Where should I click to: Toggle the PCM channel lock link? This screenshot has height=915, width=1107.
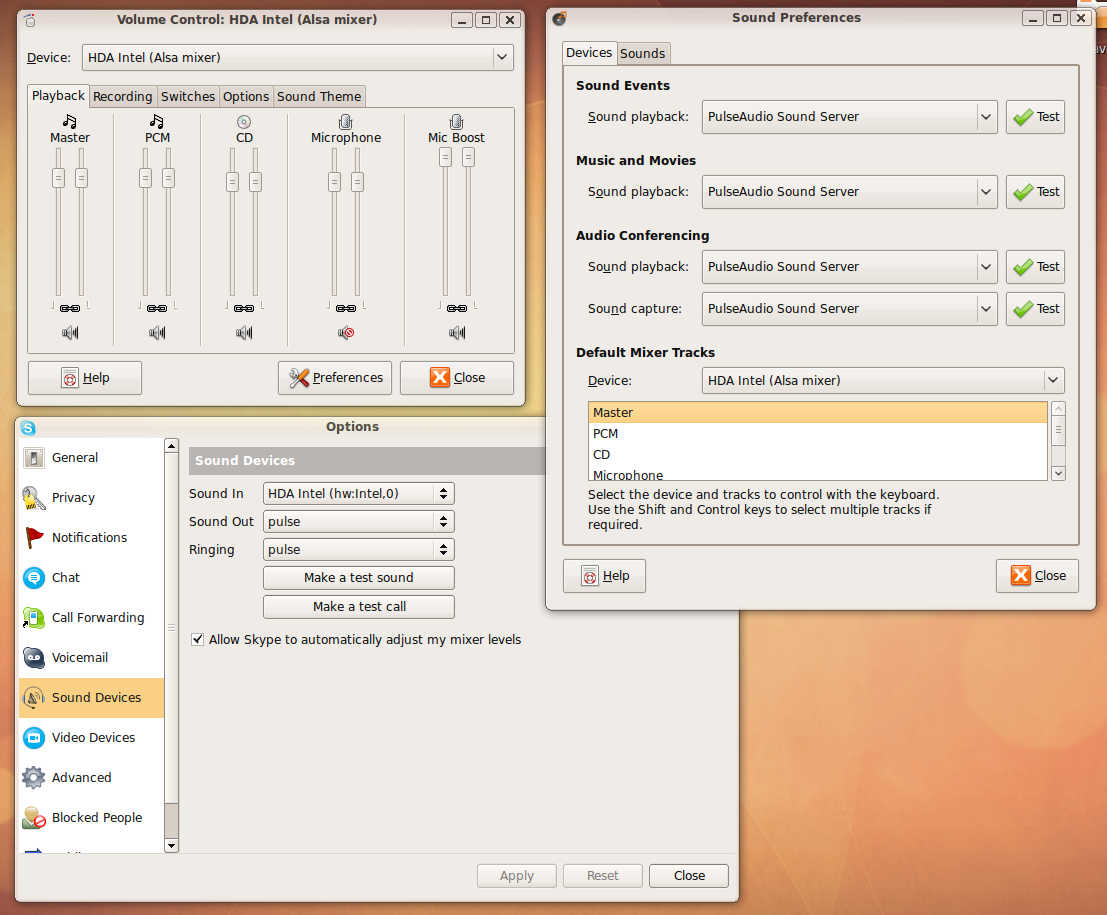pos(157,309)
